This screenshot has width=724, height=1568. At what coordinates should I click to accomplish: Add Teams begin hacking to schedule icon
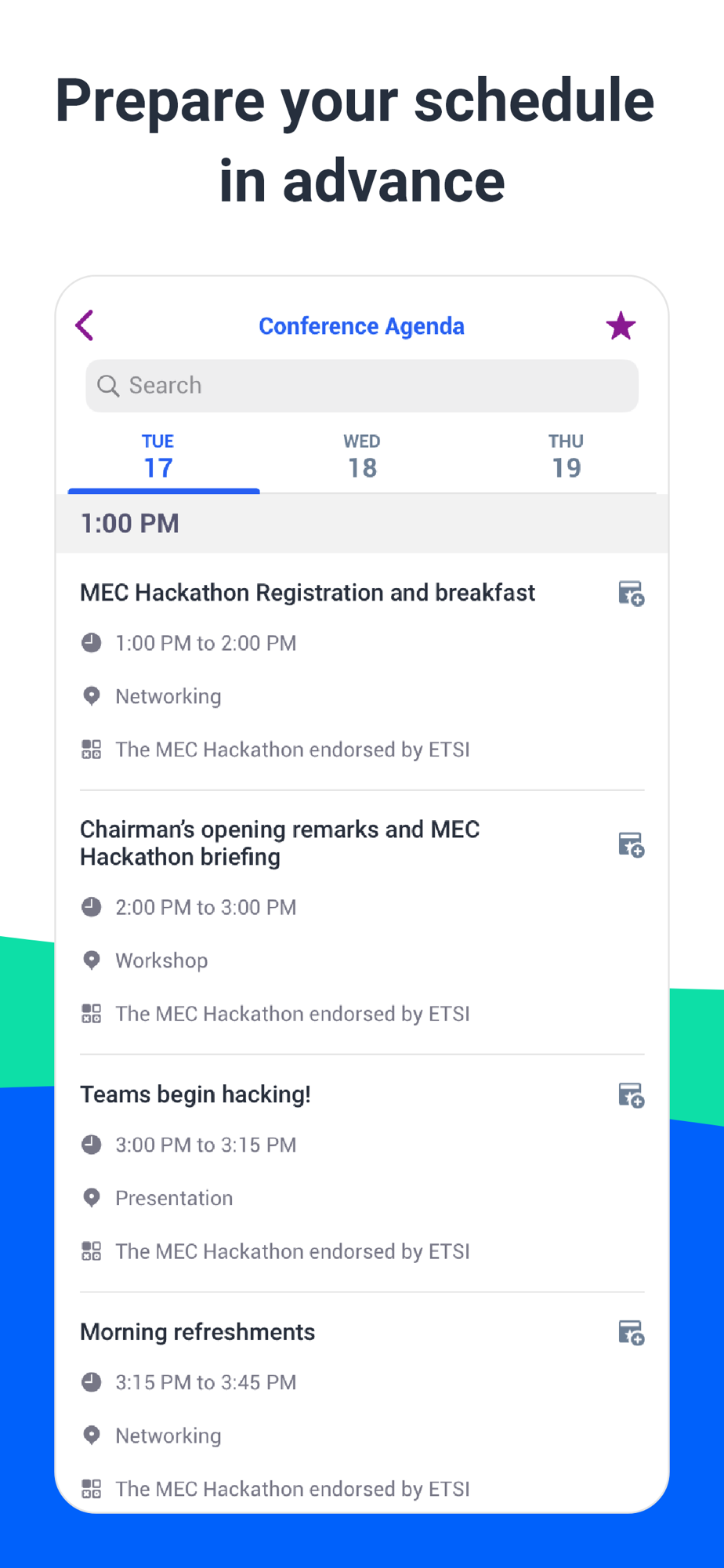coord(631,1094)
